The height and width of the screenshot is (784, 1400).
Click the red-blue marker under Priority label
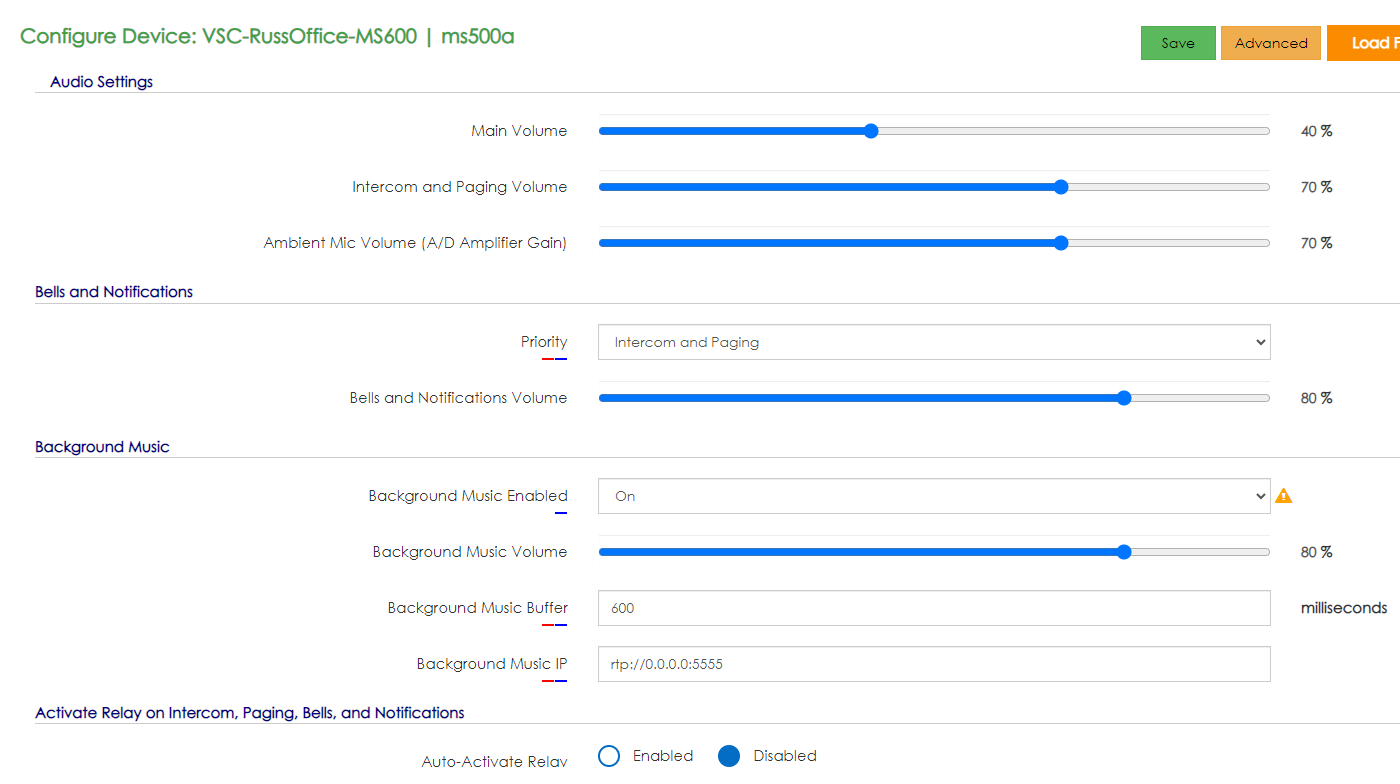click(554, 359)
